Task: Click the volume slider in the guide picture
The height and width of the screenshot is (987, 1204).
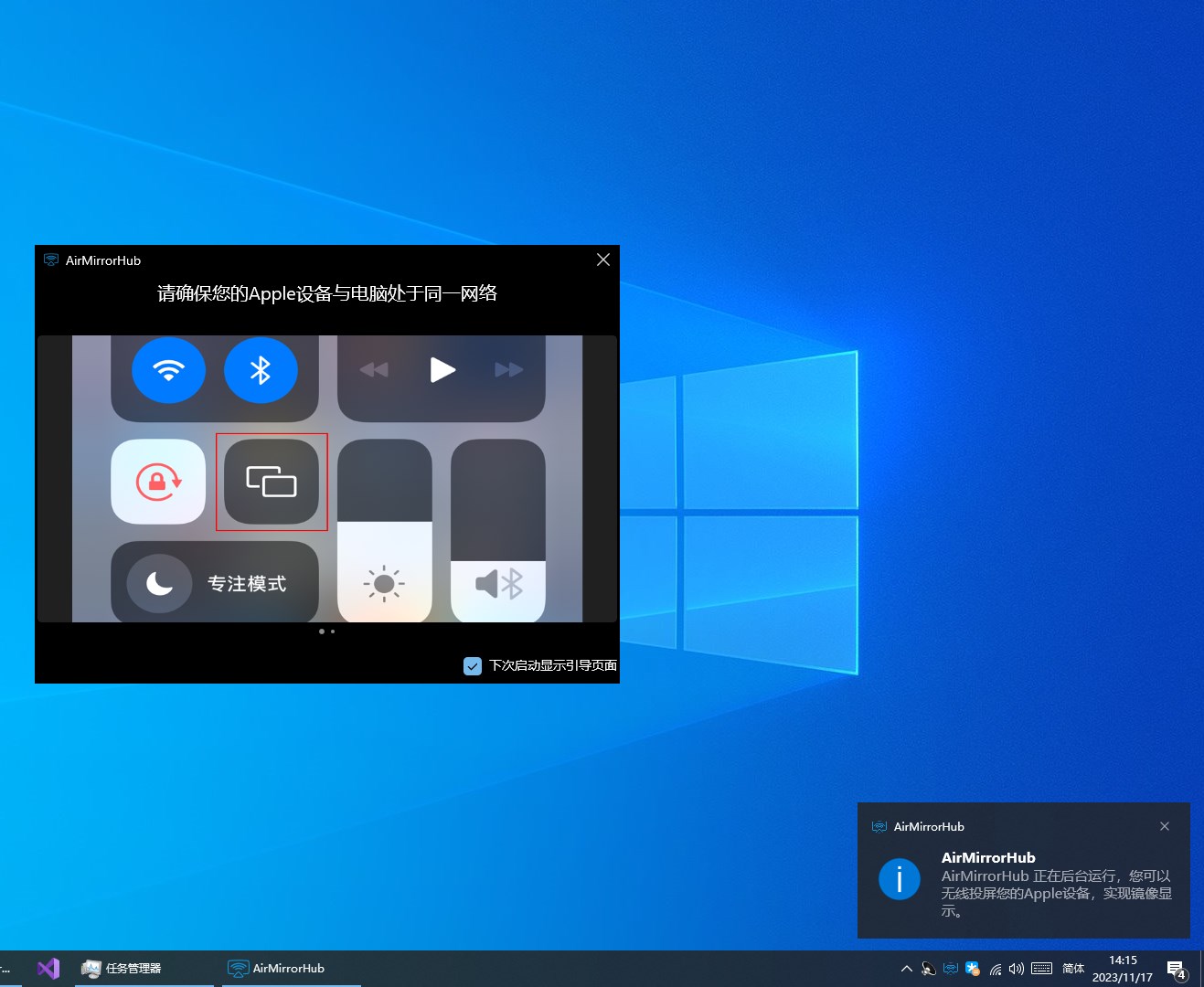Action: 498,531
